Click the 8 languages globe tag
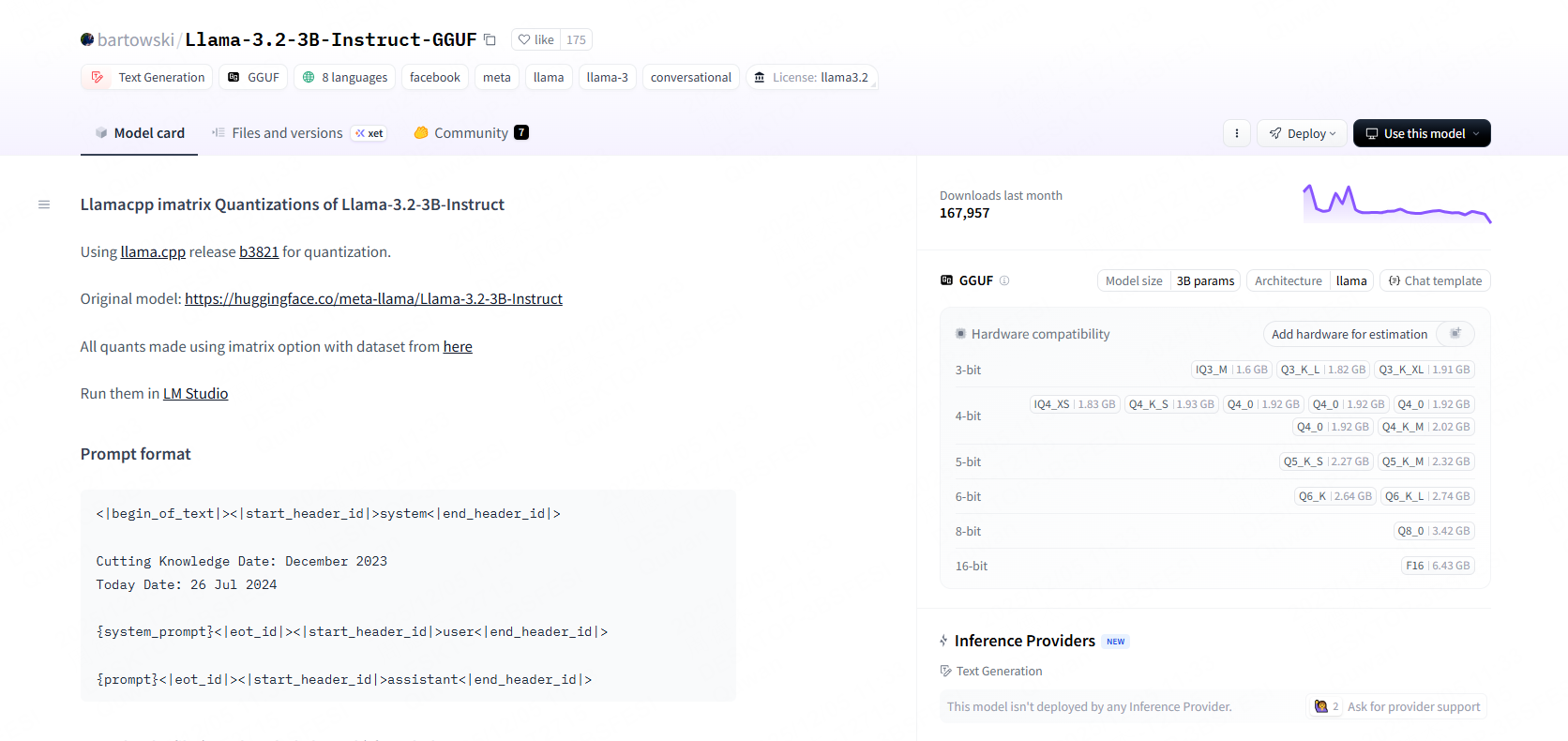The width and height of the screenshot is (1568, 741). pyautogui.click(x=344, y=77)
